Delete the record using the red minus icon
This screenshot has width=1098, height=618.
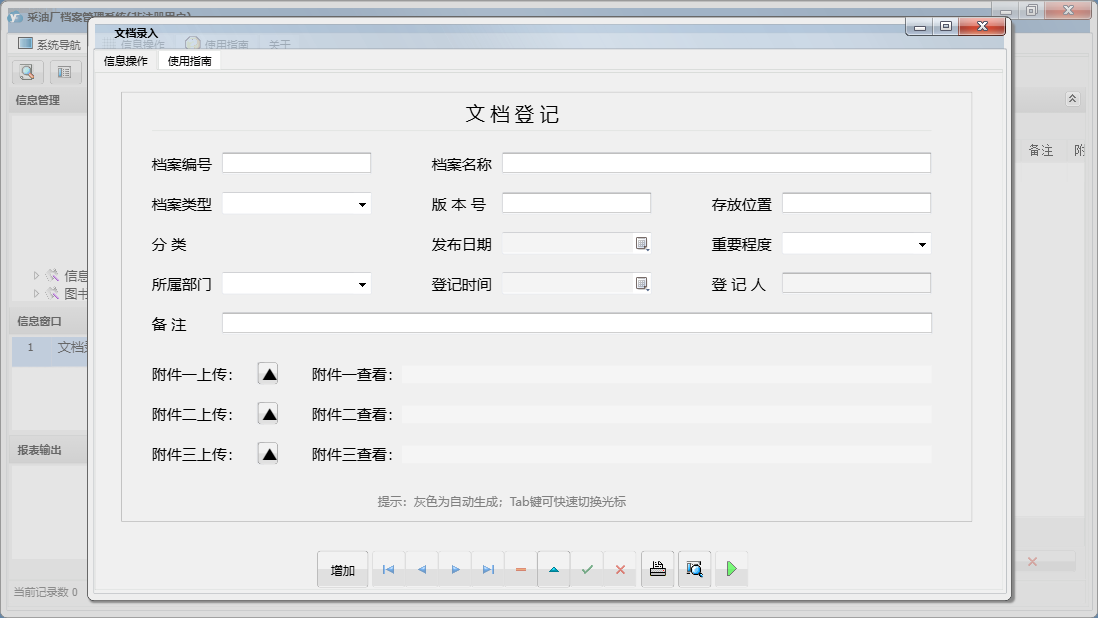coord(521,568)
